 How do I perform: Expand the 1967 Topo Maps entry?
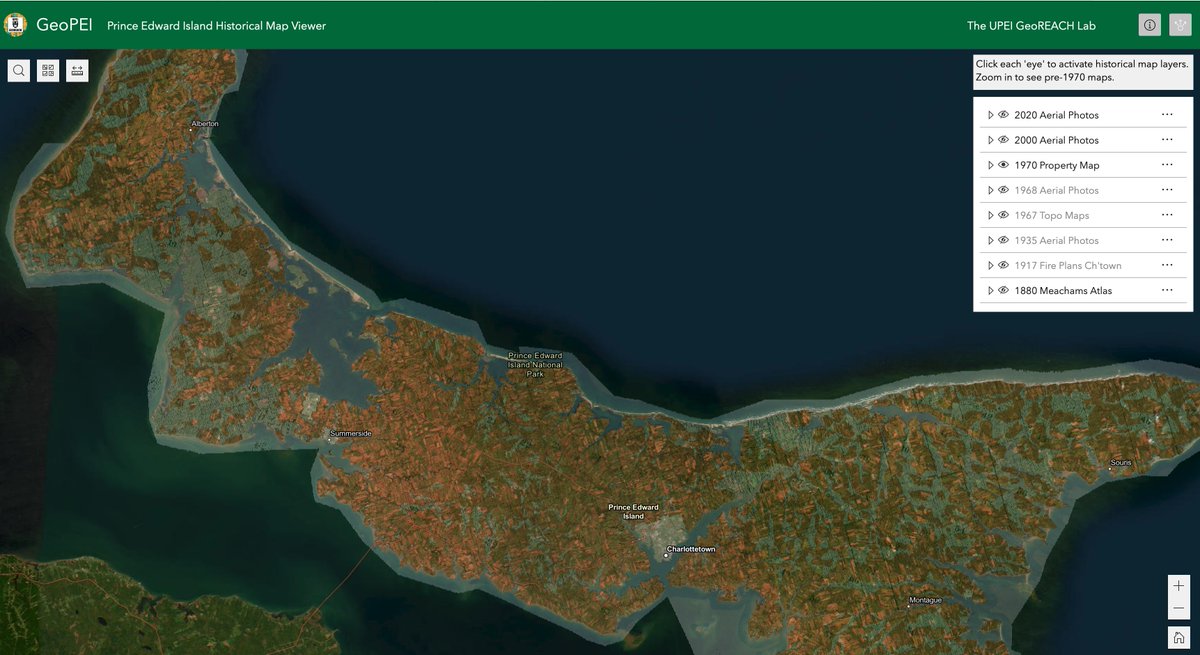[989, 215]
